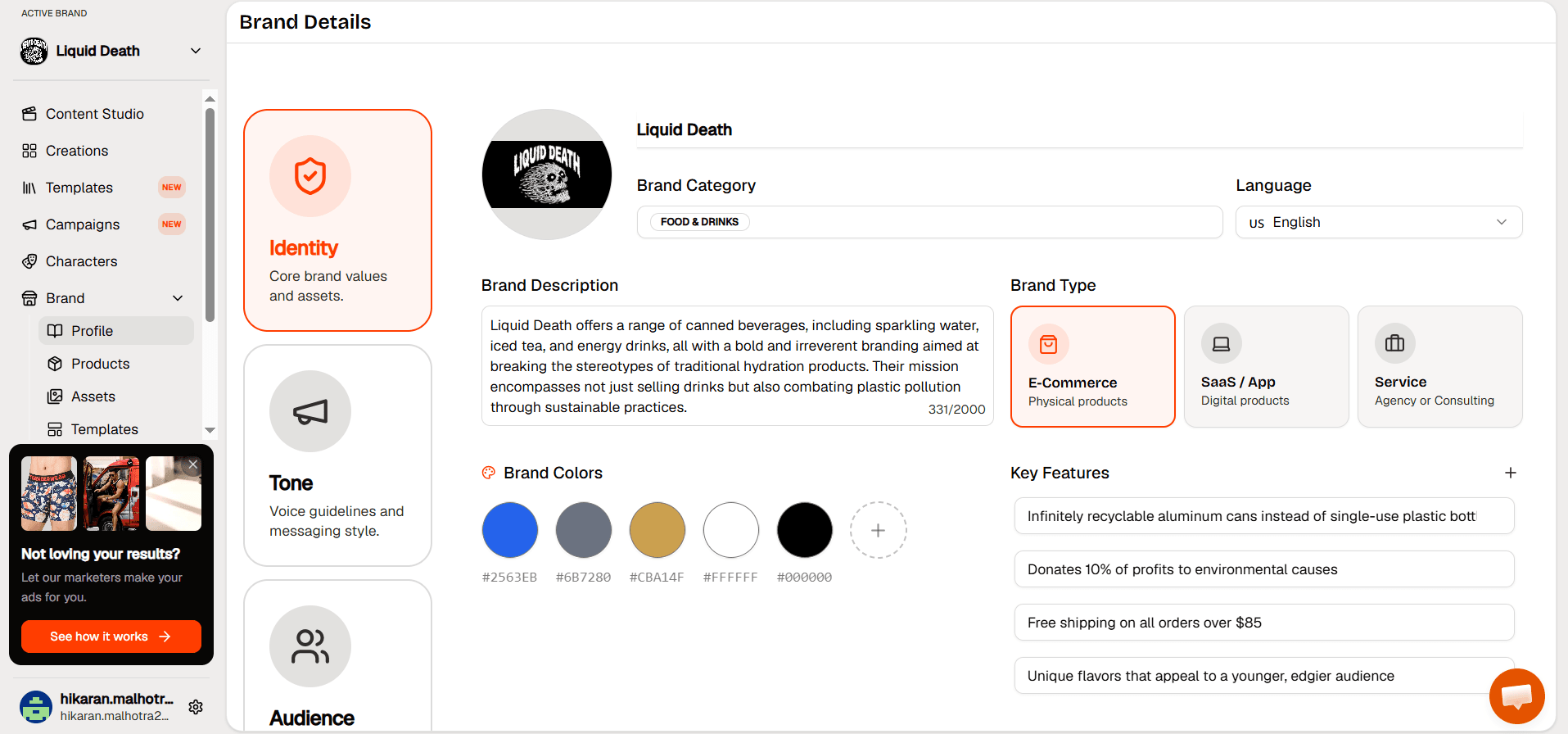The height and width of the screenshot is (734, 1568).
Task: Click the Audience people icon
Action: point(310,646)
